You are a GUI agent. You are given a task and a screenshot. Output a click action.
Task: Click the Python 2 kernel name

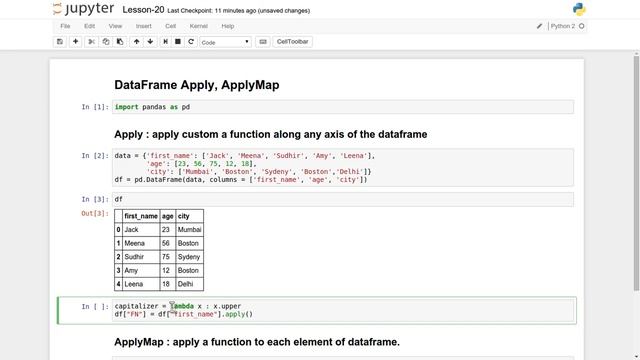[562, 26]
